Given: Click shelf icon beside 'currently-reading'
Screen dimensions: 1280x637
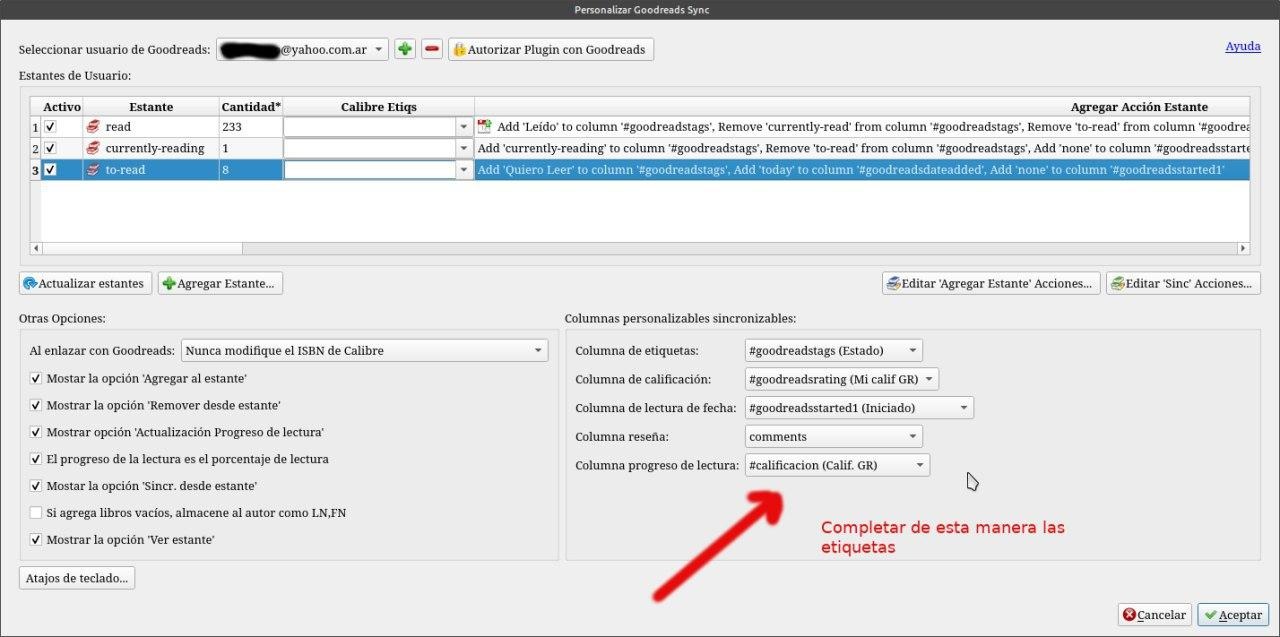Looking at the screenshot, I should tap(93, 148).
